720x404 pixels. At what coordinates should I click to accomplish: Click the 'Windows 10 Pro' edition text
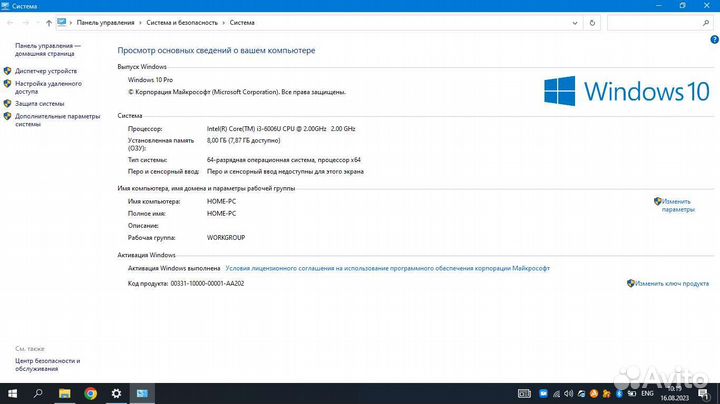150,80
